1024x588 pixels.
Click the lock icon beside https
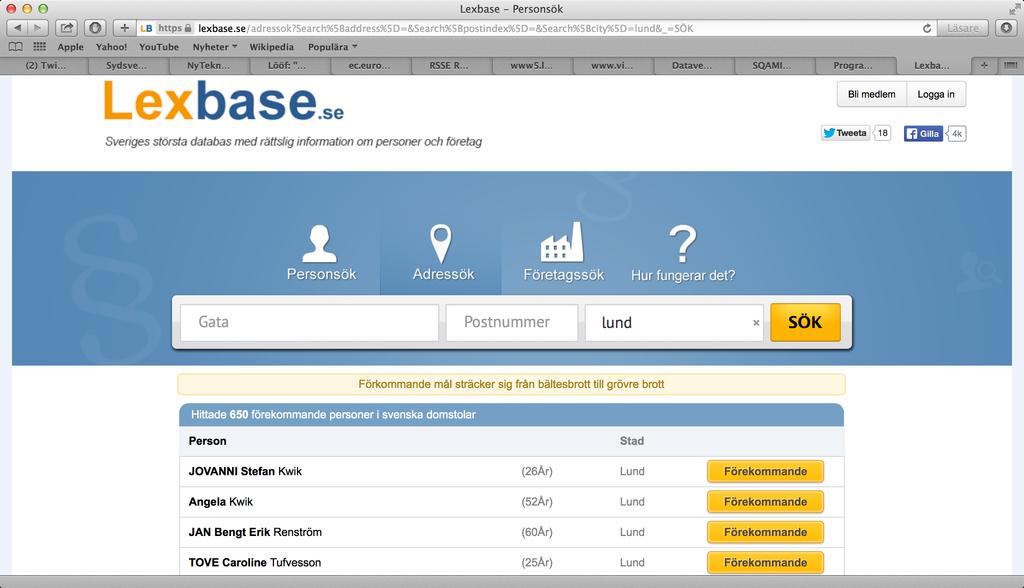(188, 28)
